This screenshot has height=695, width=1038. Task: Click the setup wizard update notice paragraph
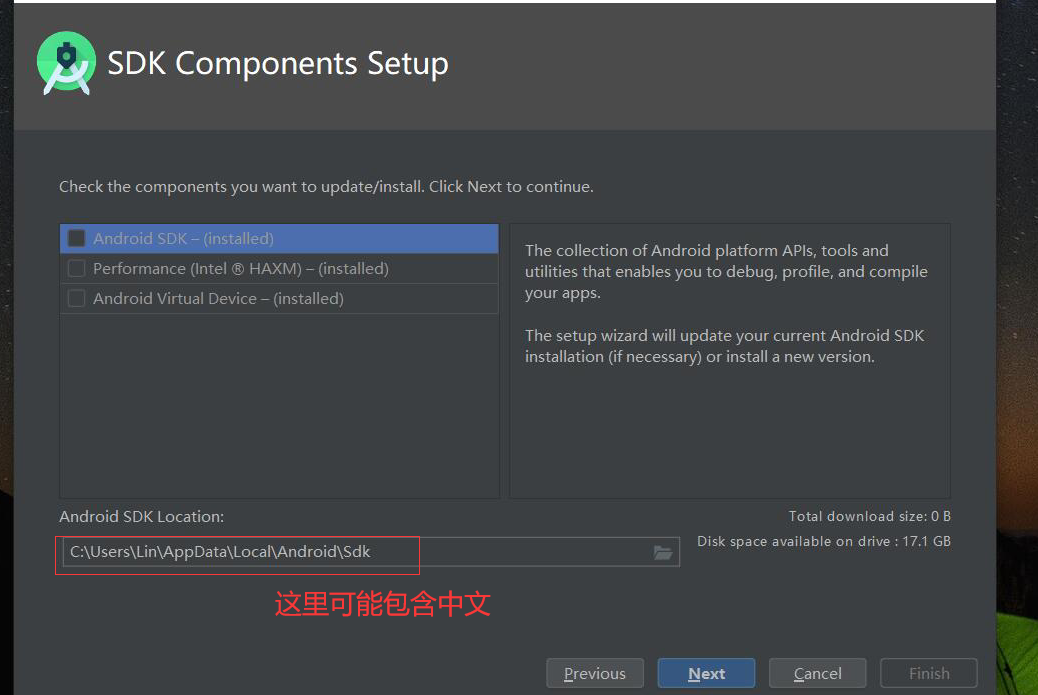point(724,346)
